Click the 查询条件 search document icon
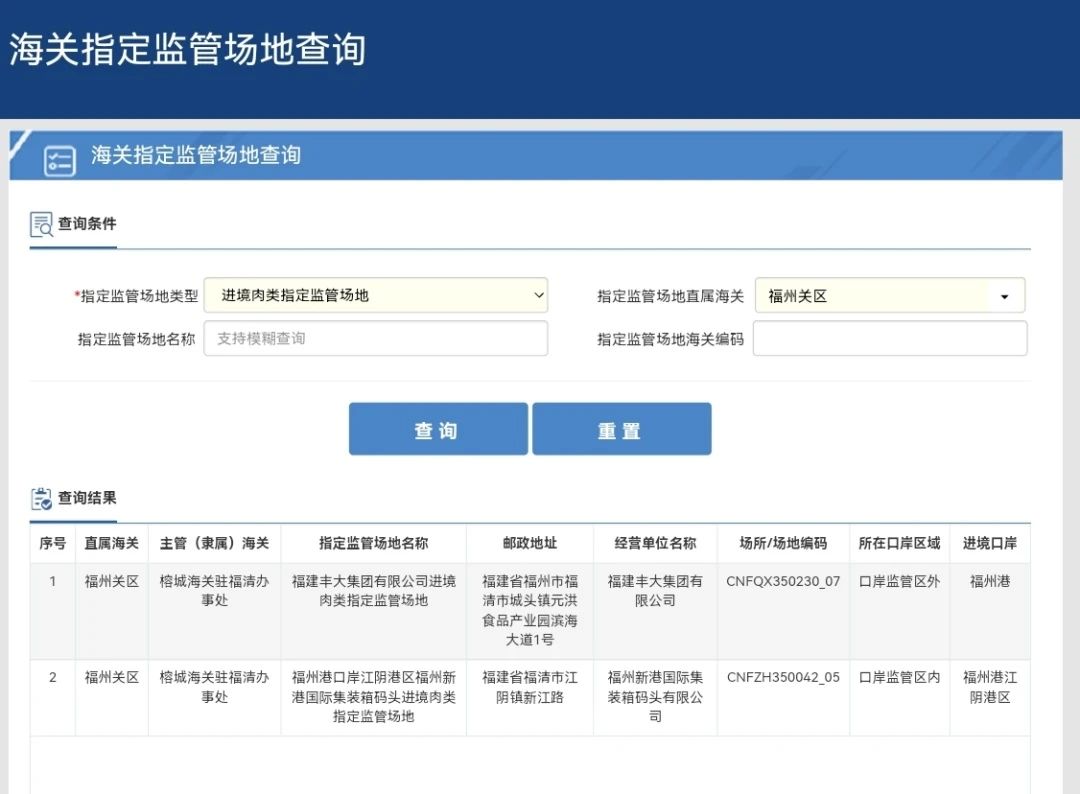 coord(41,224)
